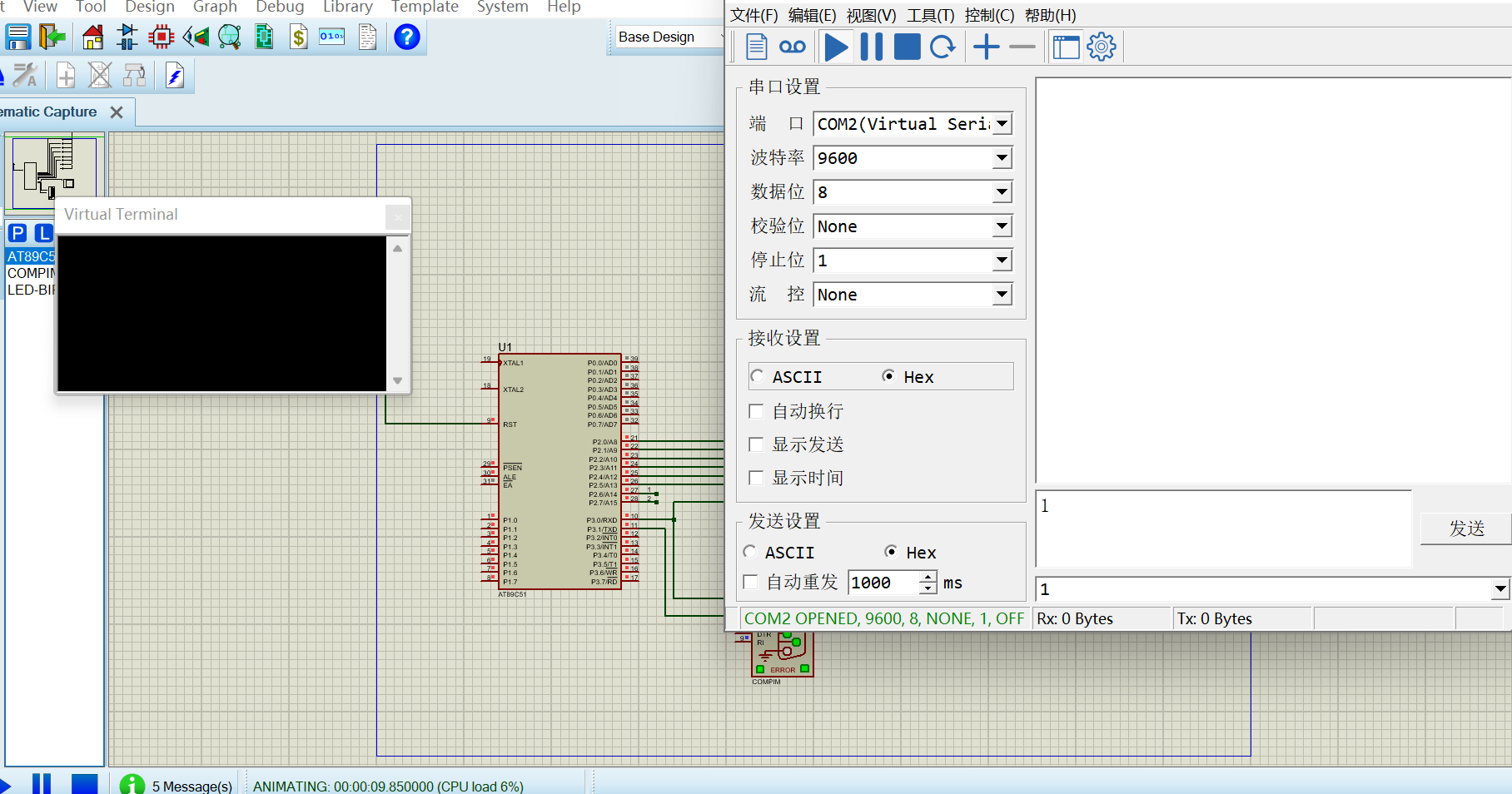
Task: Click the L library button
Action: click(x=43, y=233)
